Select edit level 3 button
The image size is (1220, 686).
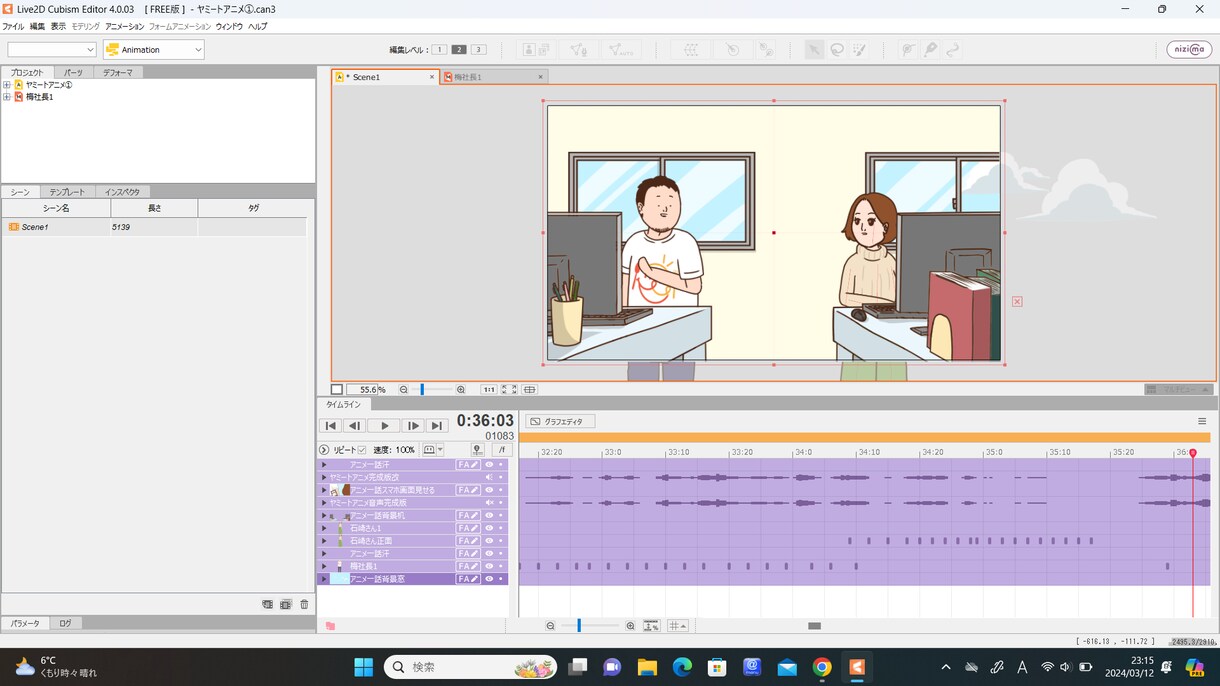click(x=478, y=49)
